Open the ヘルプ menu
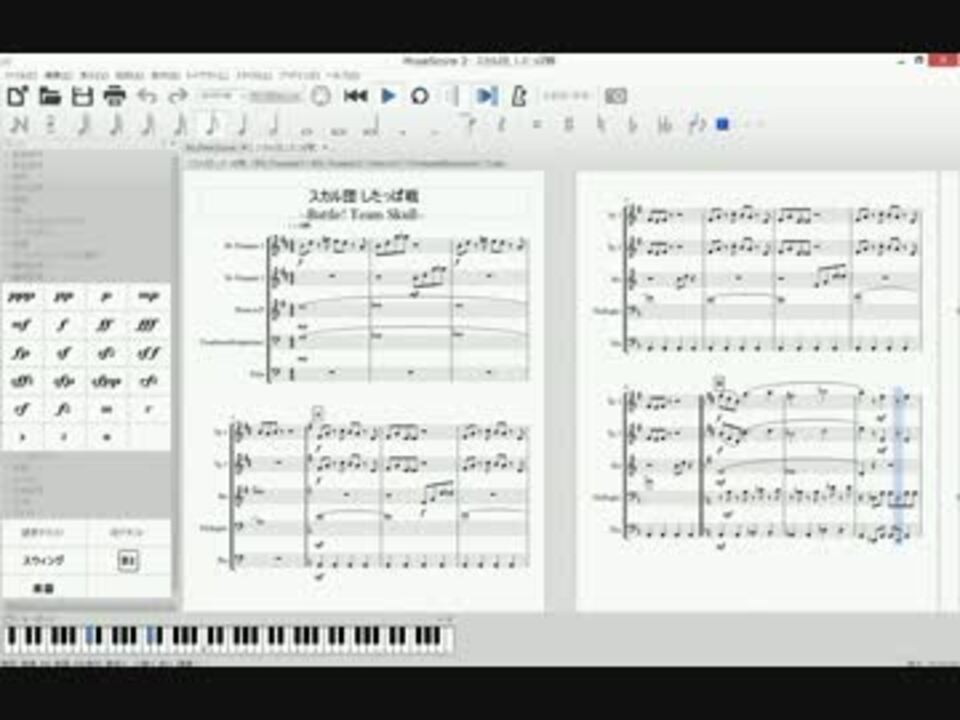960x720 pixels. point(343,75)
